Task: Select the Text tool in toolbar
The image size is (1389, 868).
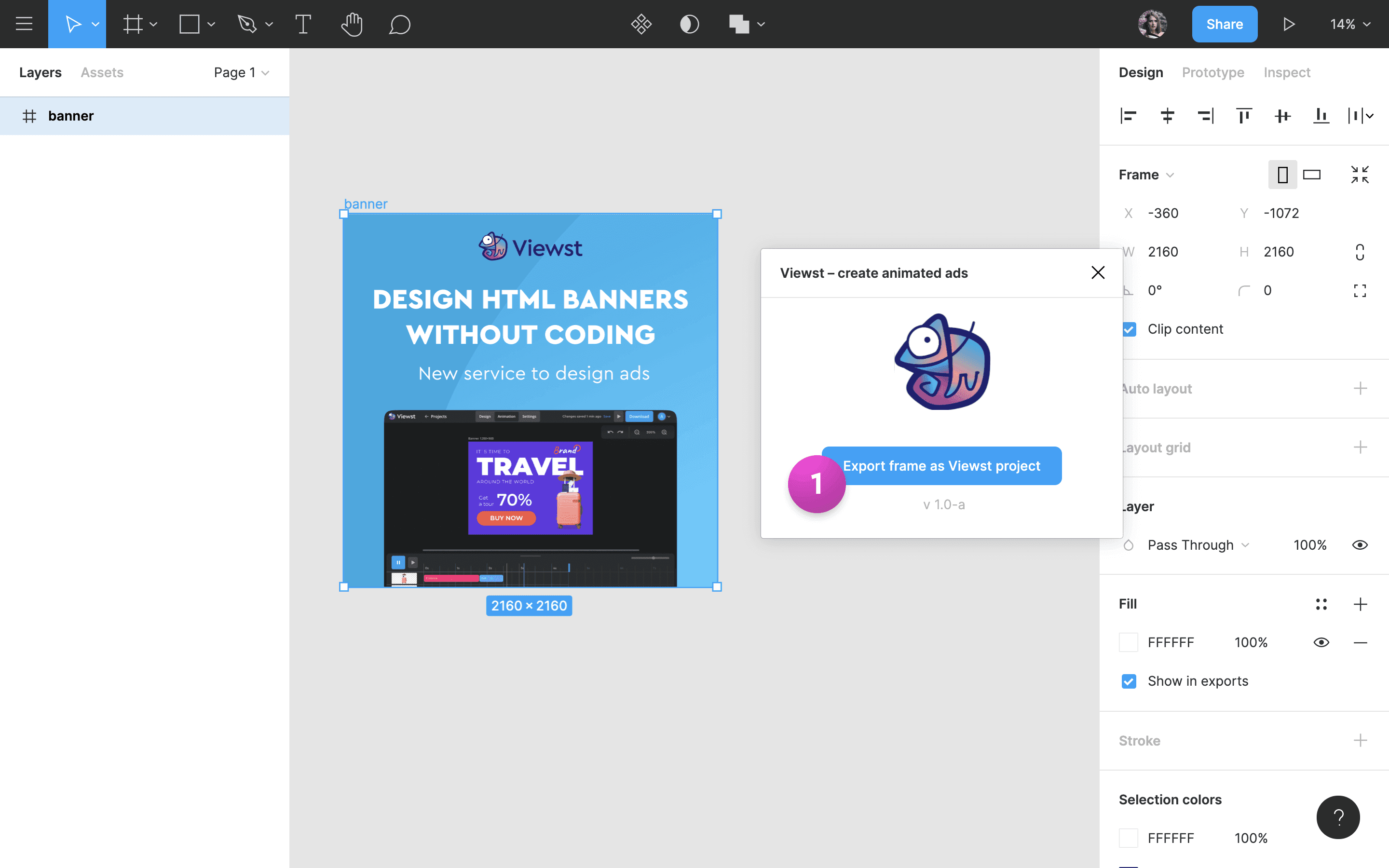Action: pos(303,24)
